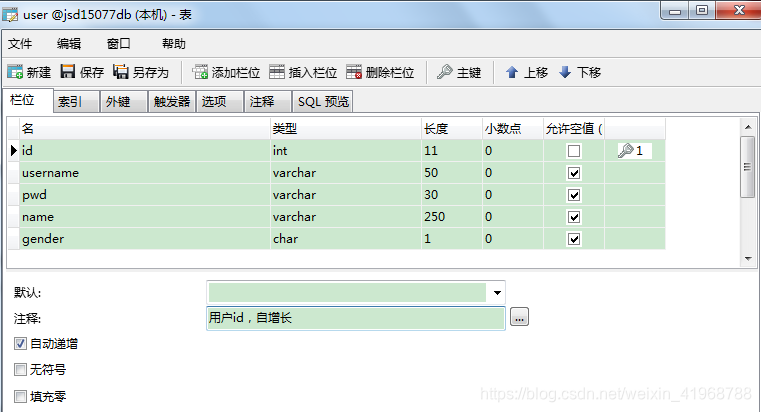Open the 文件 menu
The image size is (761, 412).
20,44
